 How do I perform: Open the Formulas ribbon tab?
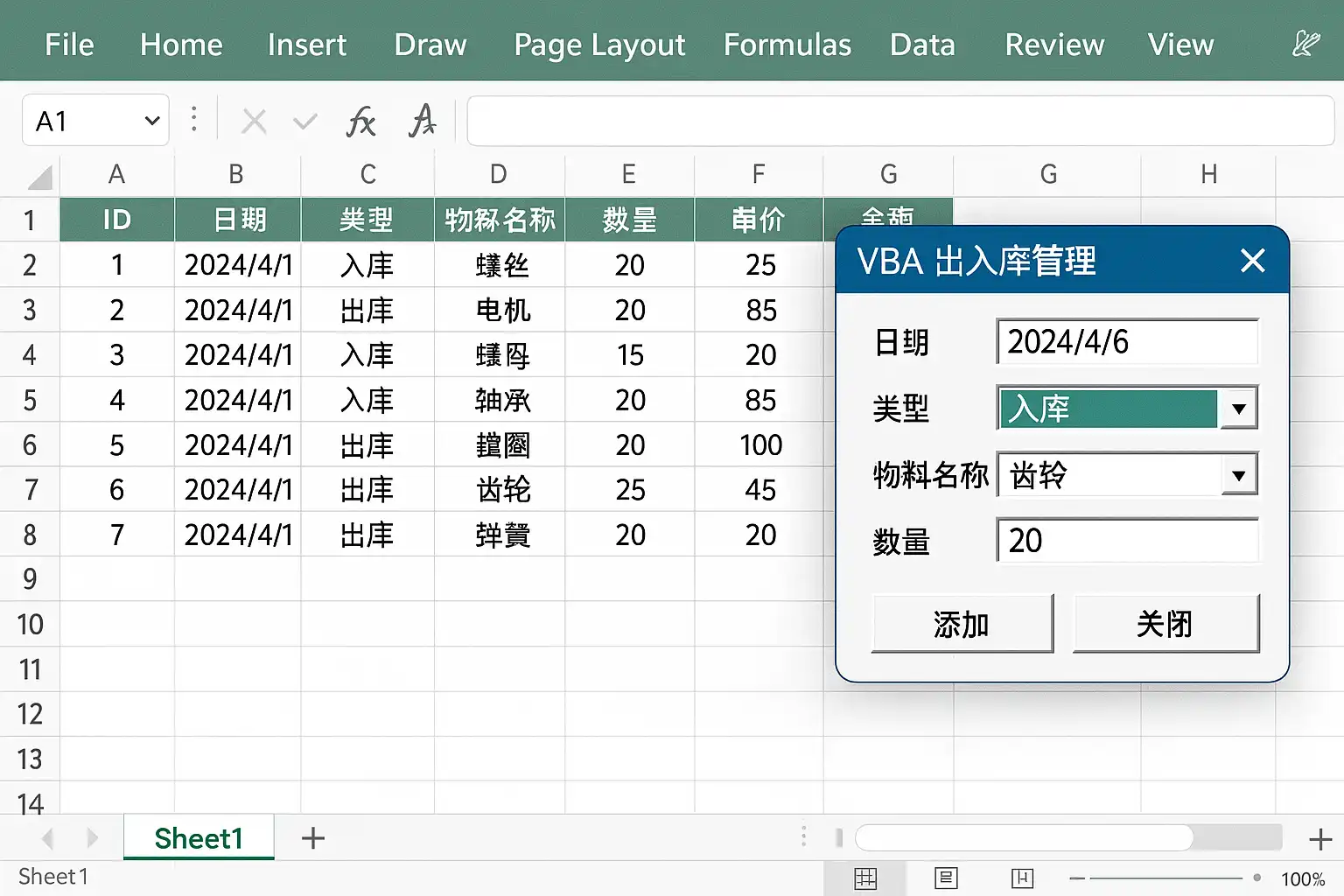pos(787,45)
